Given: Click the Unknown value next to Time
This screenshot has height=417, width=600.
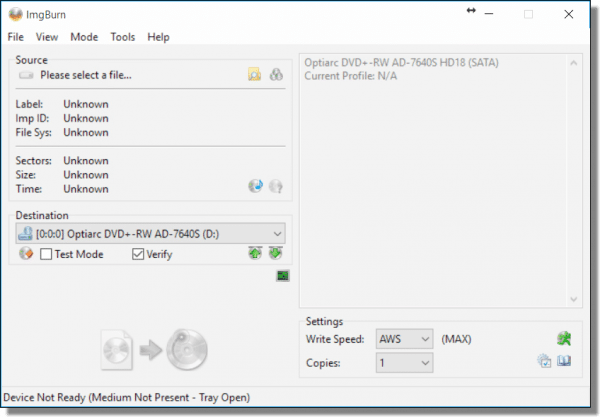Looking at the screenshot, I should pos(86,189).
